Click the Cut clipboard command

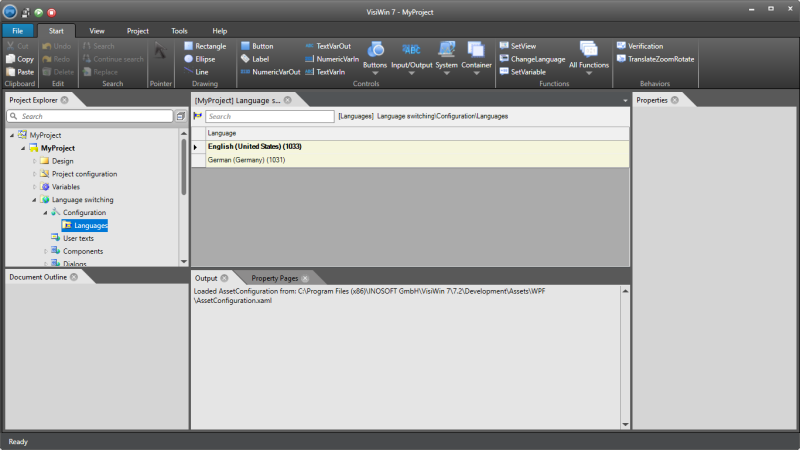click(17, 46)
